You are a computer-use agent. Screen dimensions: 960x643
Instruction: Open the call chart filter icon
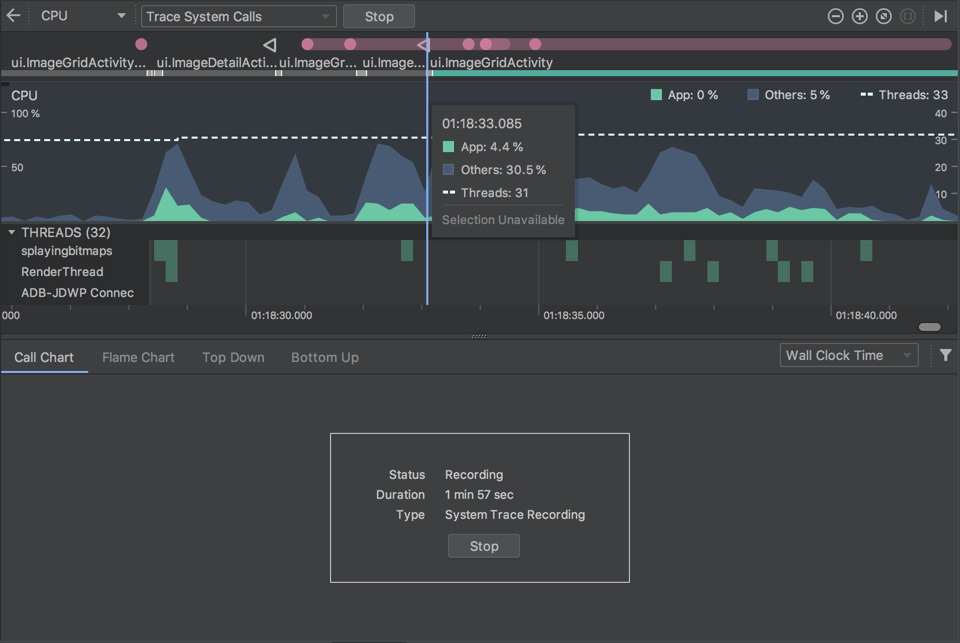(x=945, y=355)
